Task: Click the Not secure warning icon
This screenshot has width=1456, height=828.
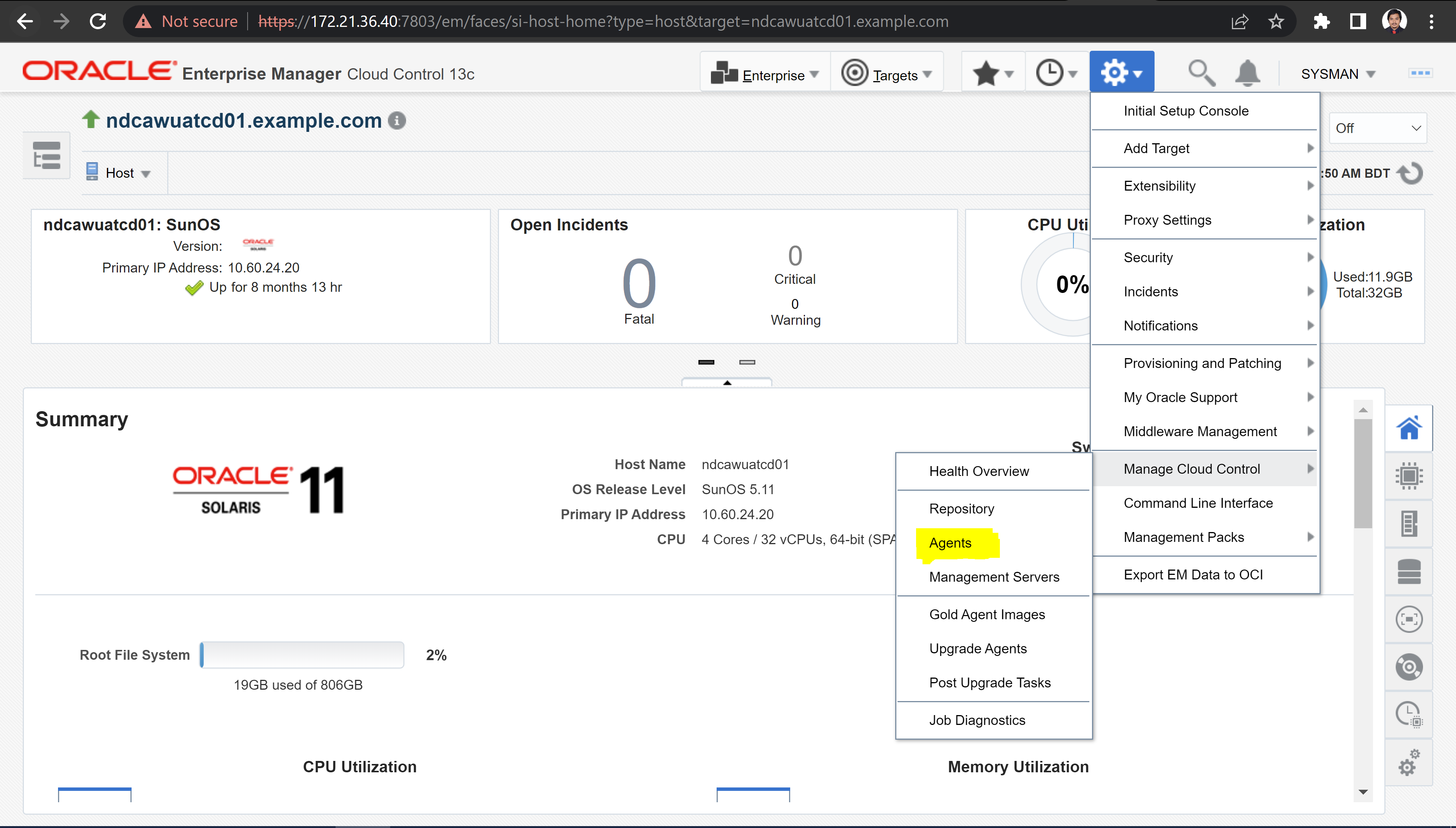Action: tap(143, 22)
